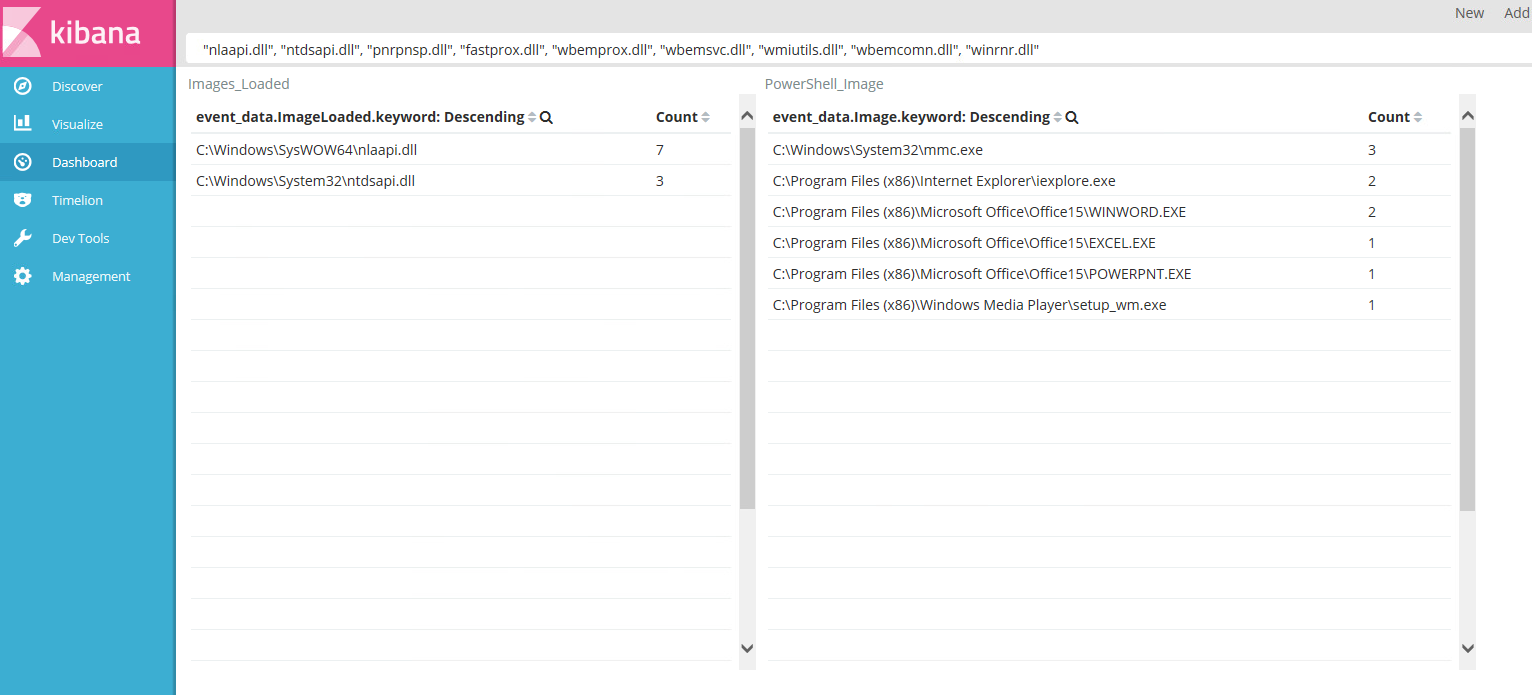Select C:\Windows\System32\mmc.exe row
Viewport: 1532px width, 695px height.
point(1109,149)
